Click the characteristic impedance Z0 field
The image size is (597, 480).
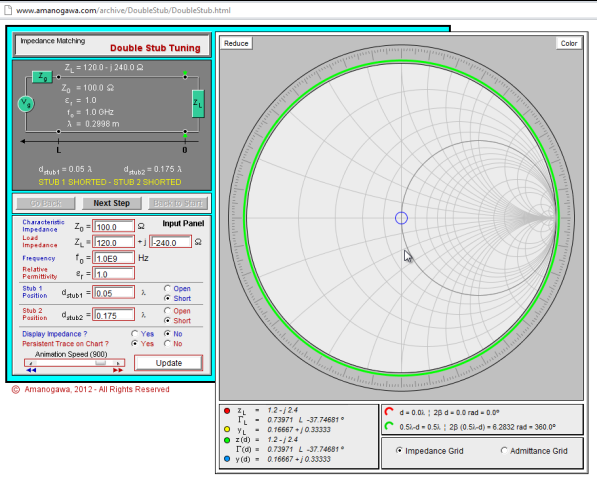[x=113, y=226]
